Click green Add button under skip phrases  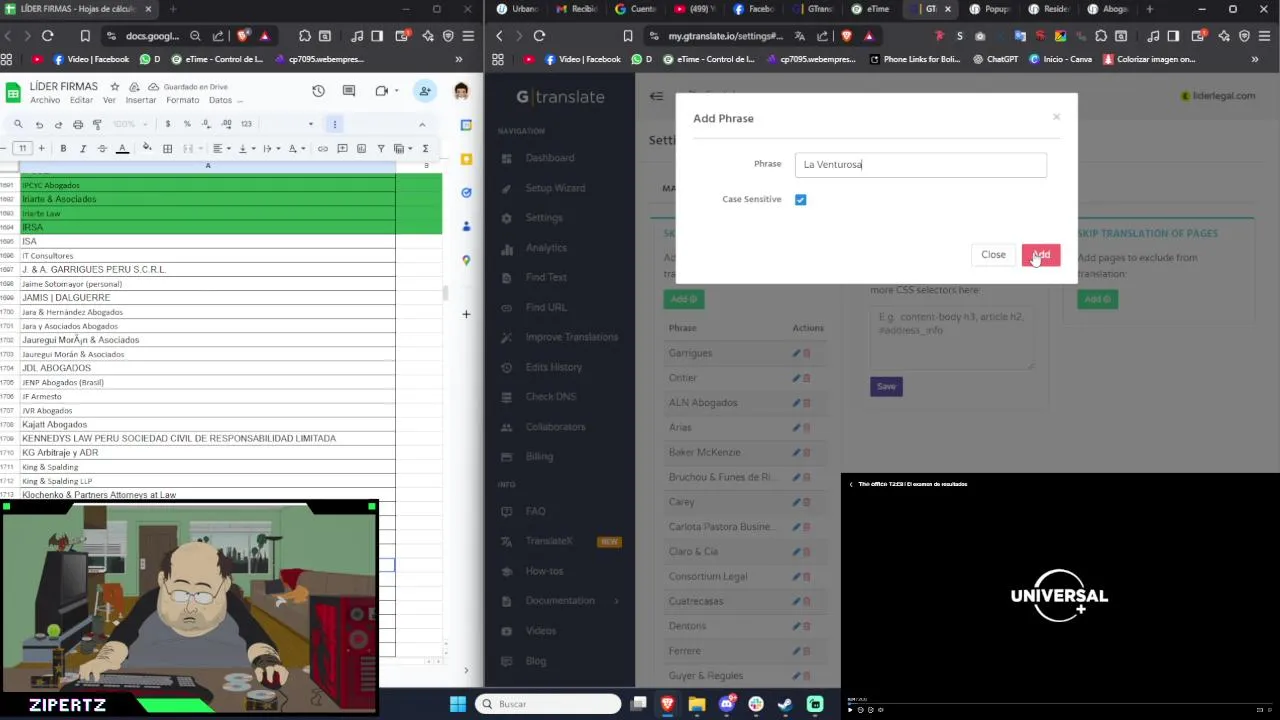click(683, 299)
